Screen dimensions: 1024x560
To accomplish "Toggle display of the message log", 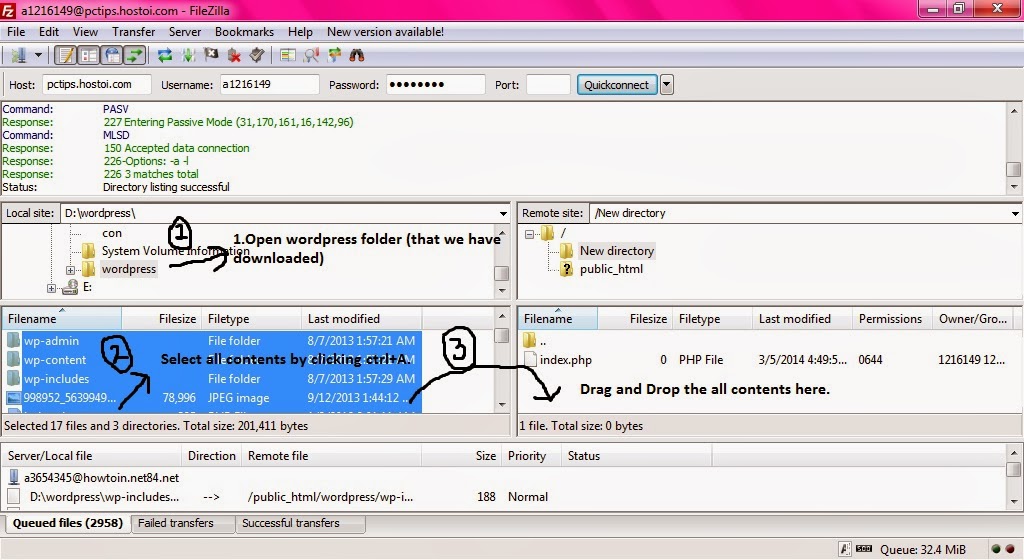I will click(x=65, y=55).
